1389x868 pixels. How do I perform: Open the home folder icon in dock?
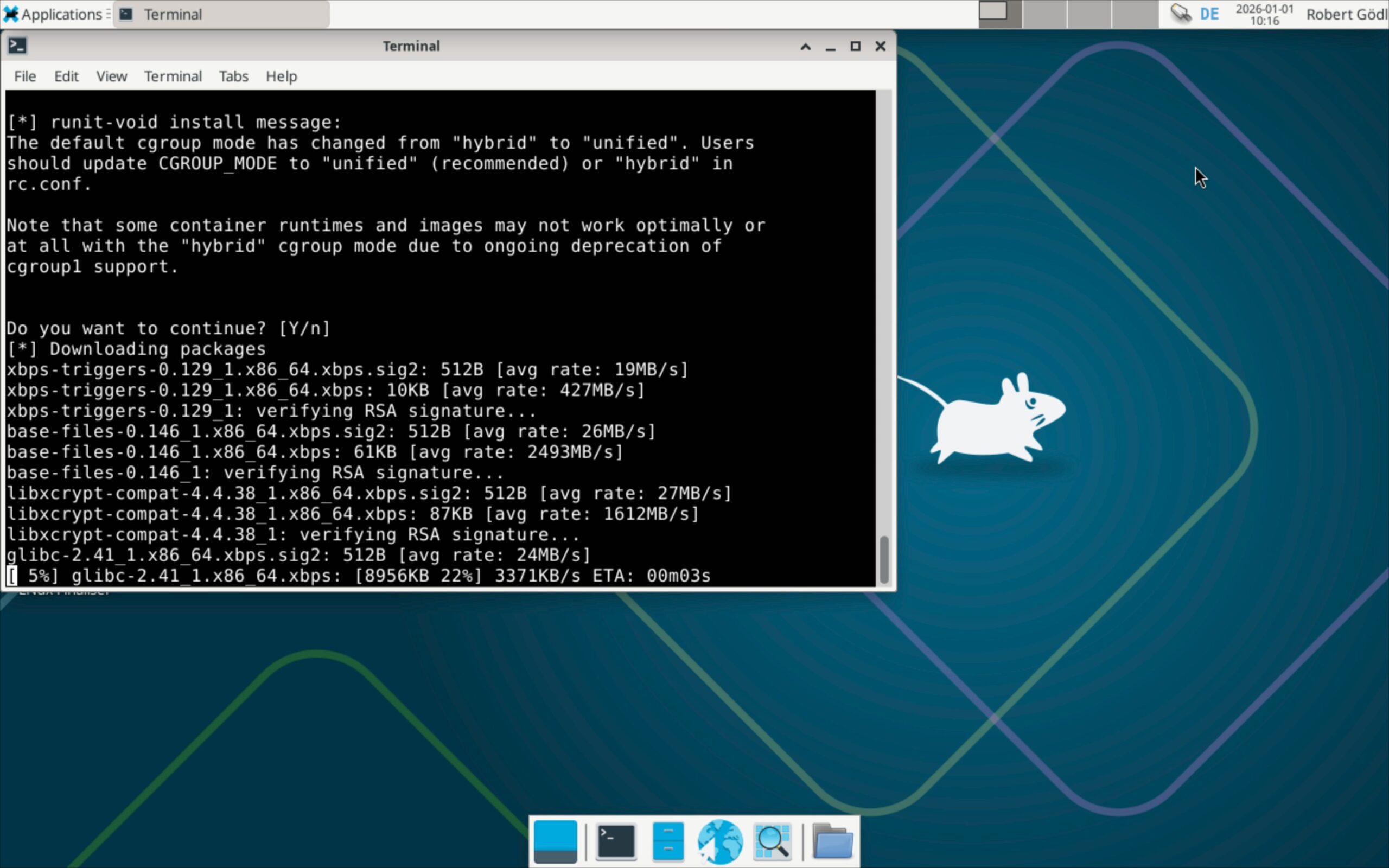click(x=833, y=841)
